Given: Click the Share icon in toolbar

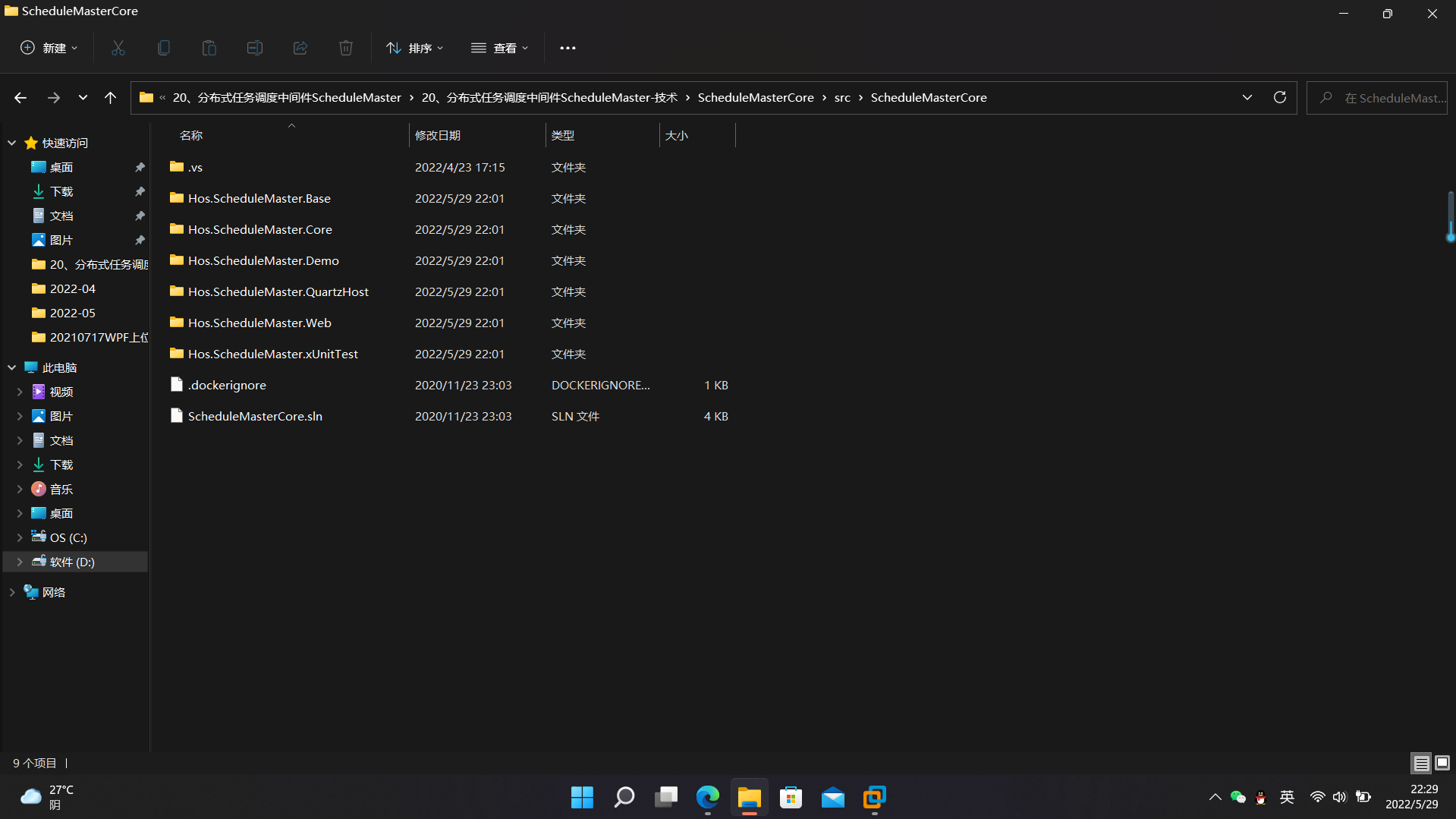Looking at the screenshot, I should tap(300, 48).
